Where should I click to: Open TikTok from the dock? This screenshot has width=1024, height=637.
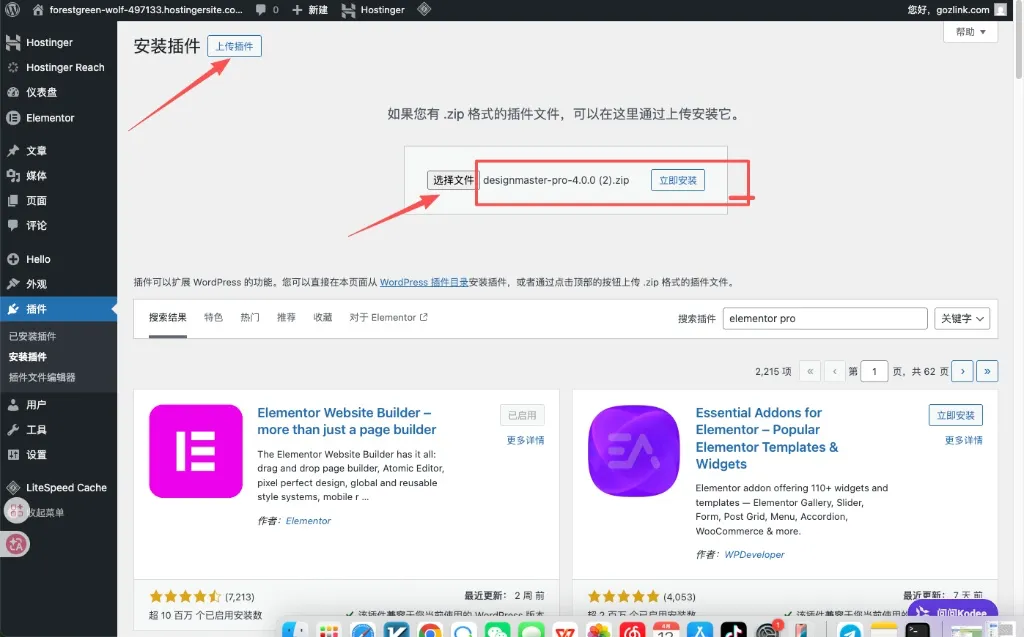click(x=733, y=631)
